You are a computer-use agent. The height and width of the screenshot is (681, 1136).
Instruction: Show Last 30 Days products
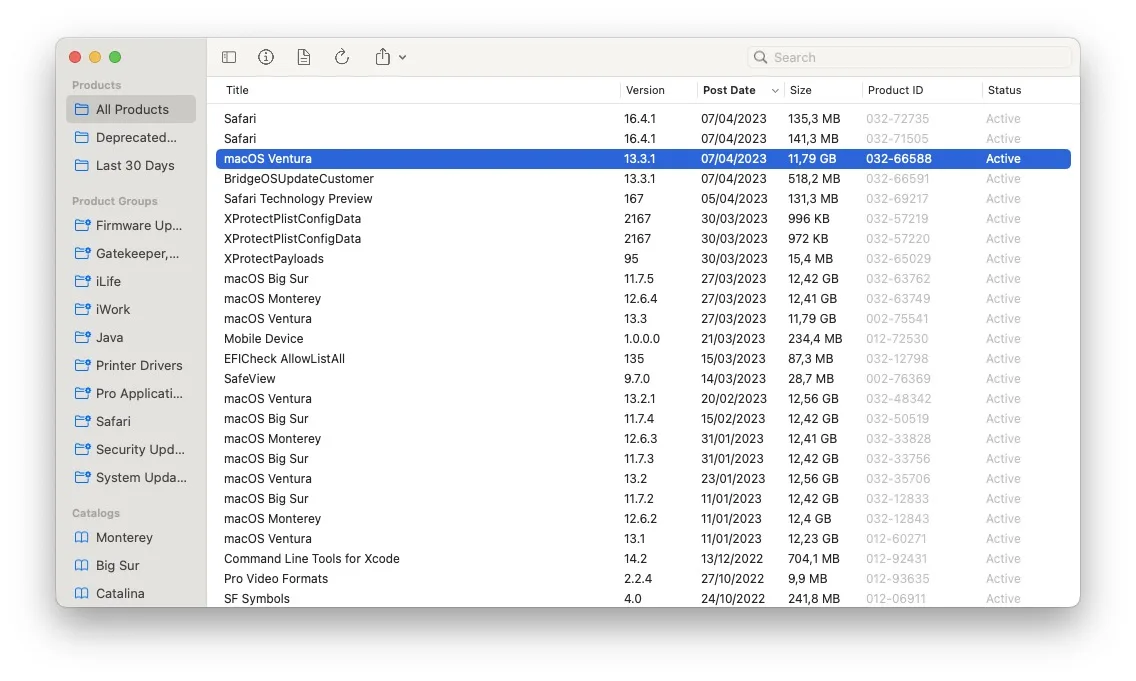pos(131,165)
